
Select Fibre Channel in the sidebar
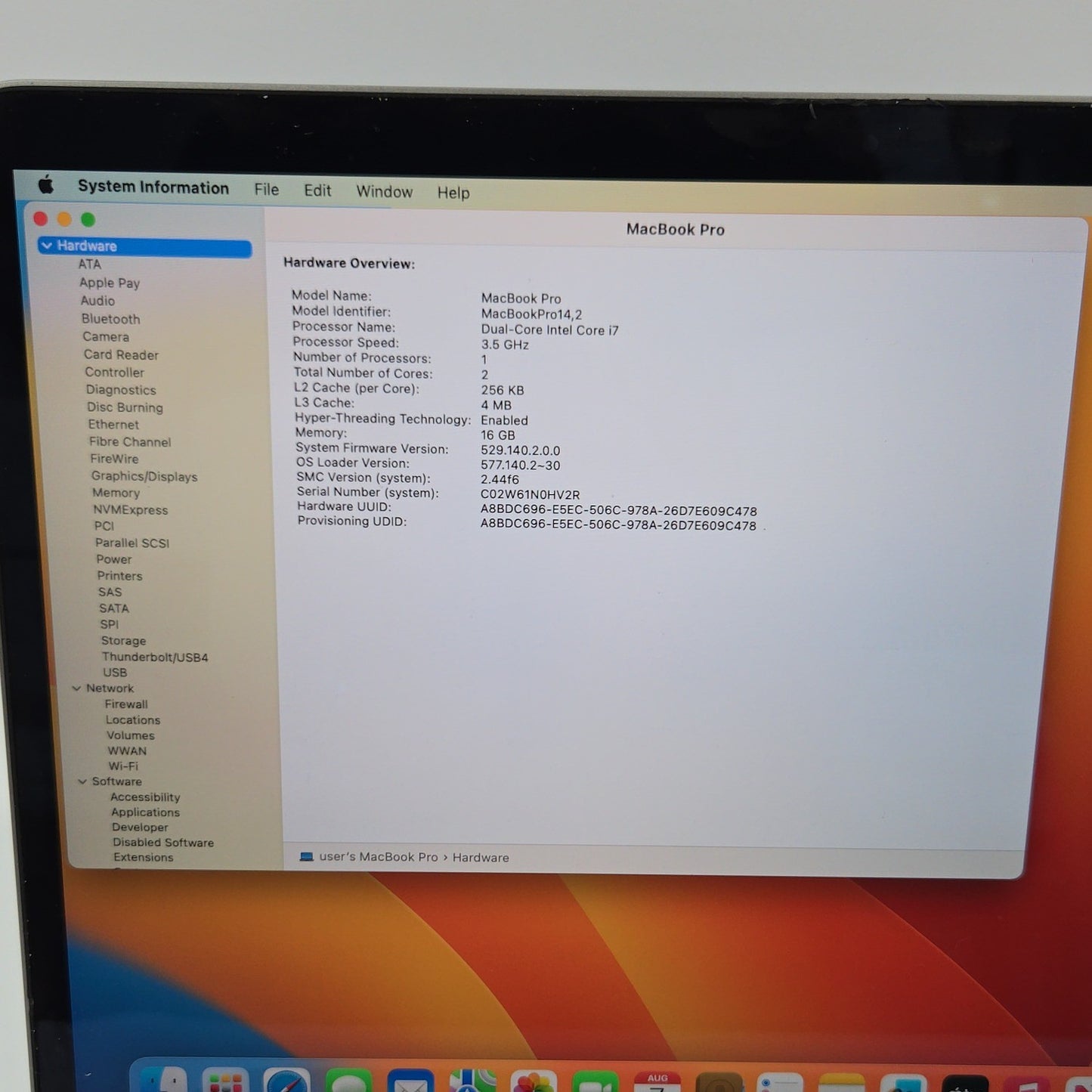[130, 442]
